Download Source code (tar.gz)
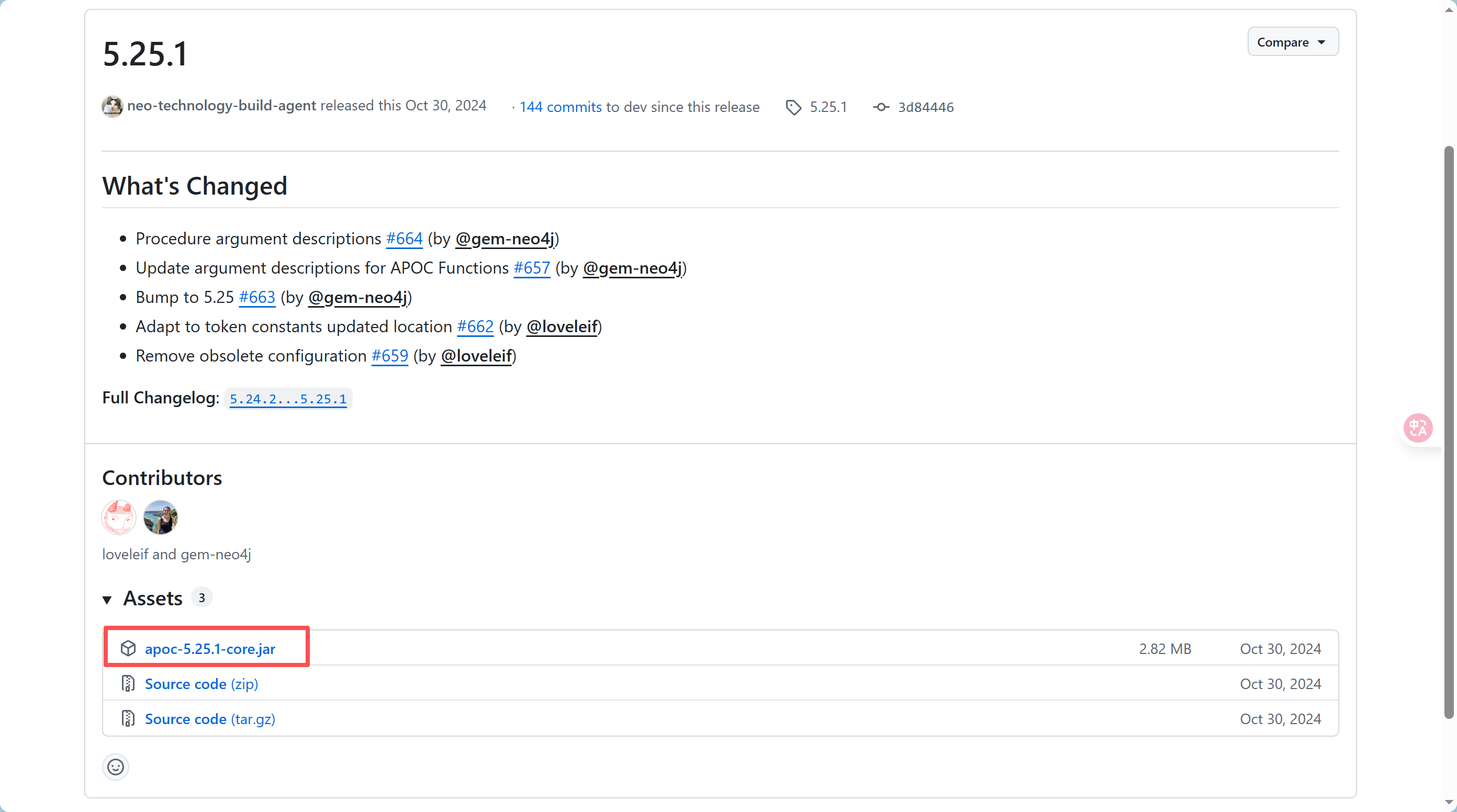 pos(210,719)
